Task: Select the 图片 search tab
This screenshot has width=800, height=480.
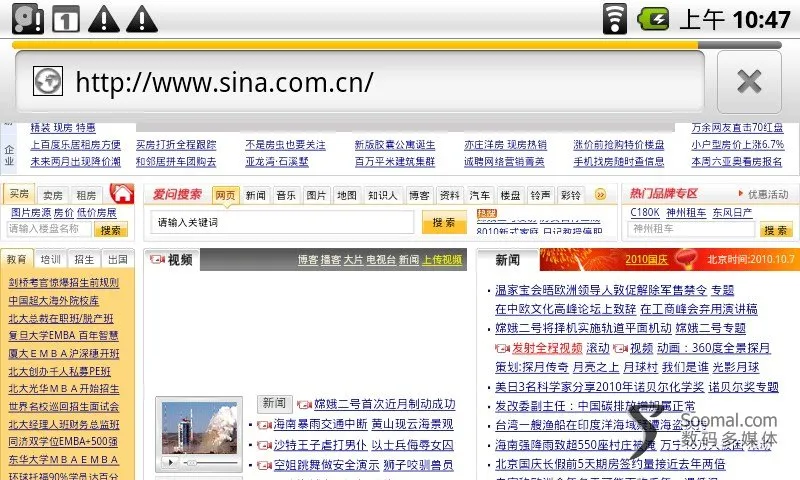Action: coord(316,195)
